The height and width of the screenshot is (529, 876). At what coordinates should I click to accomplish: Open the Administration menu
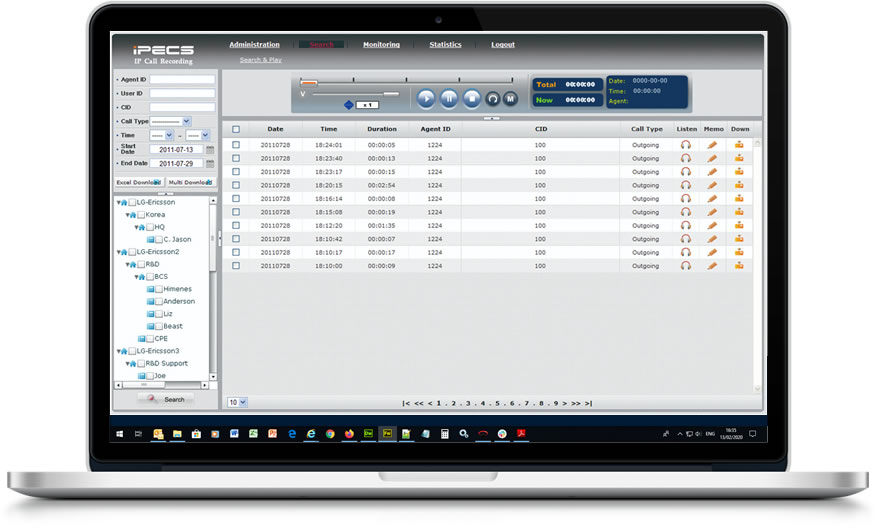click(x=254, y=44)
